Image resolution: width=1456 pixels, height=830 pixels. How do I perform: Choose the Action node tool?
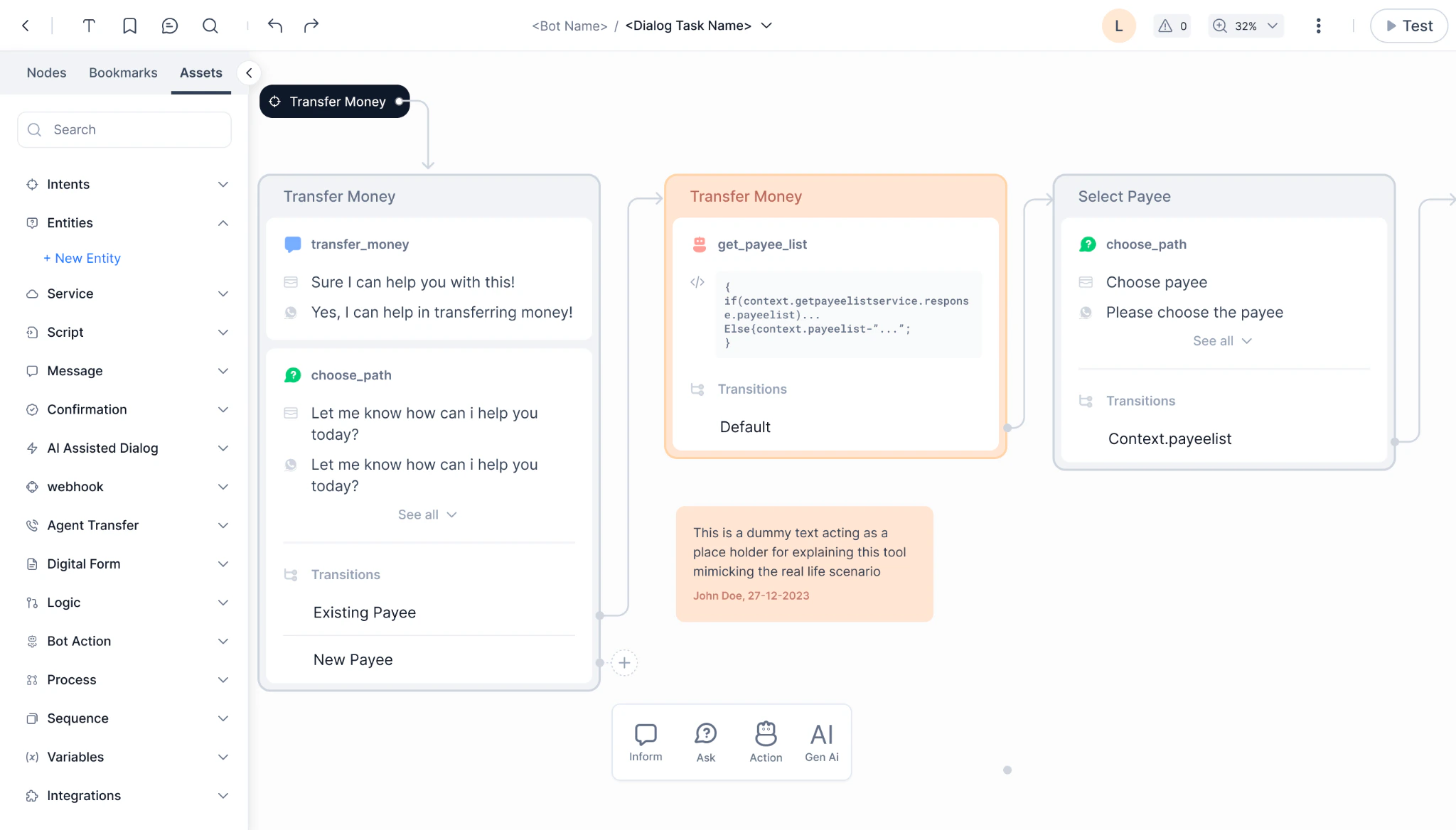click(x=766, y=742)
